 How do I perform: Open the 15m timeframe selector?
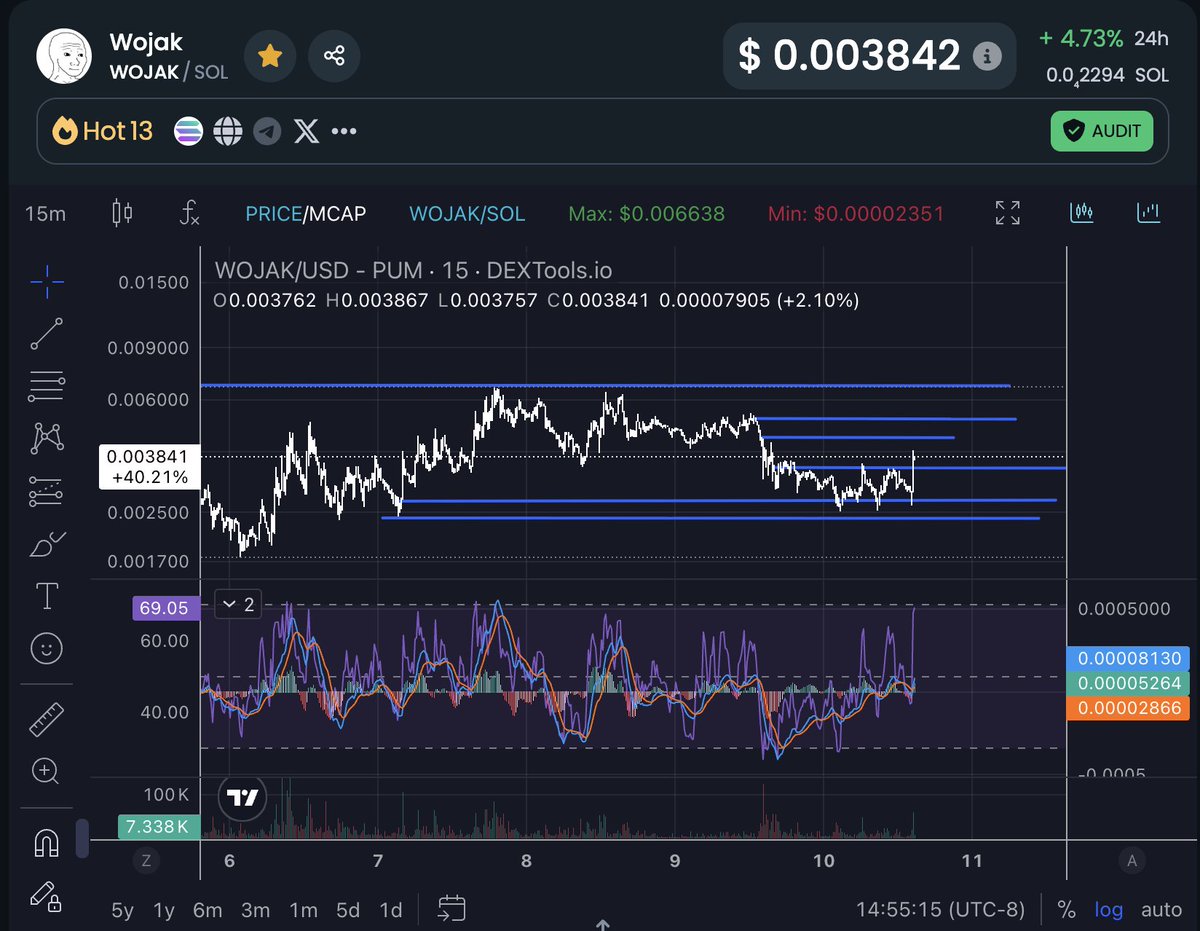tap(45, 213)
